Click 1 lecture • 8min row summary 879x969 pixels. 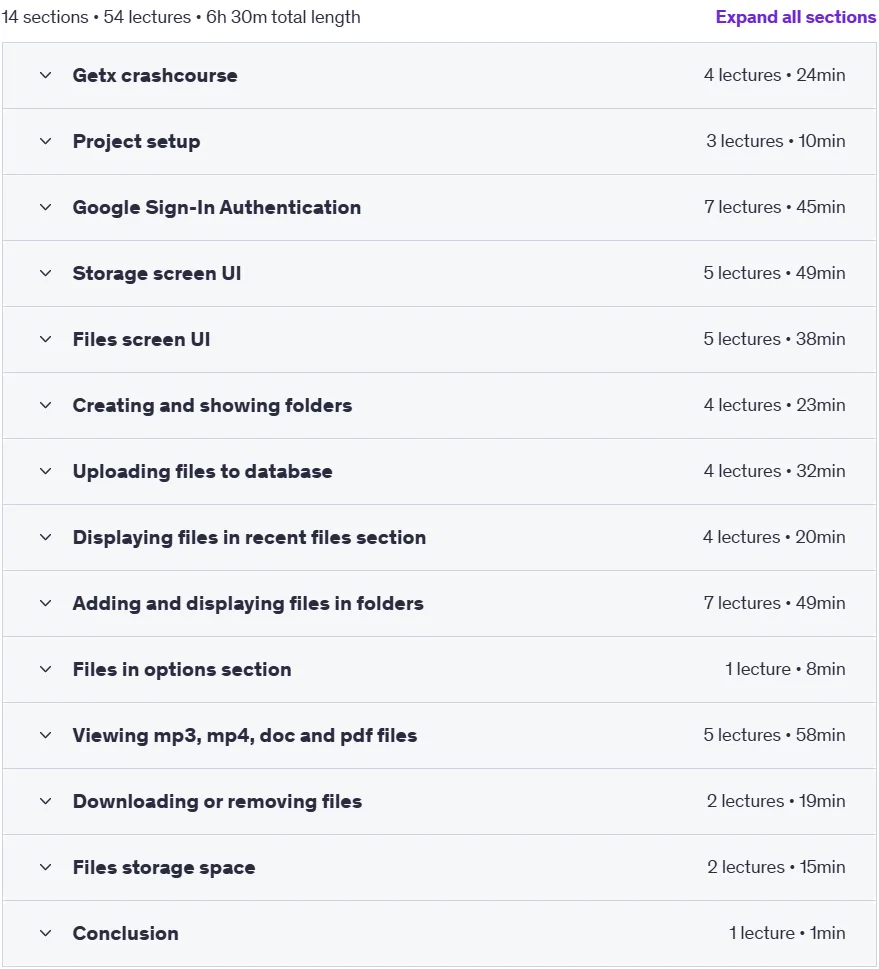pyautogui.click(x=785, y=669)
